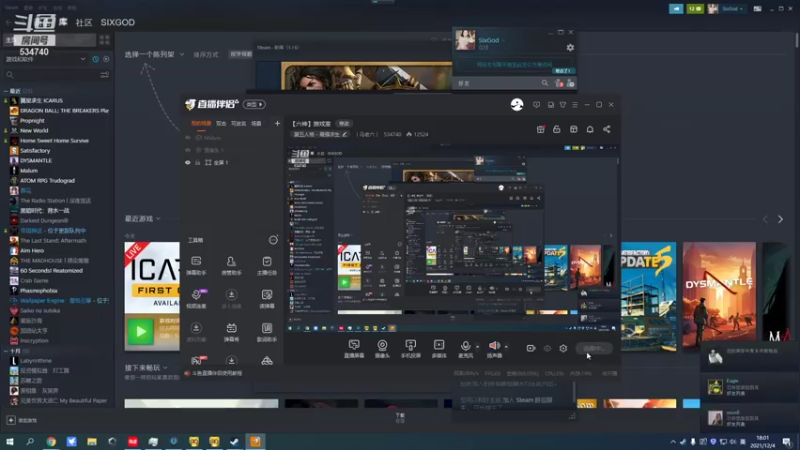This screenshot has height=450, width=800.
Task: Open Steam friends panel settings gear
Action: 570,47
